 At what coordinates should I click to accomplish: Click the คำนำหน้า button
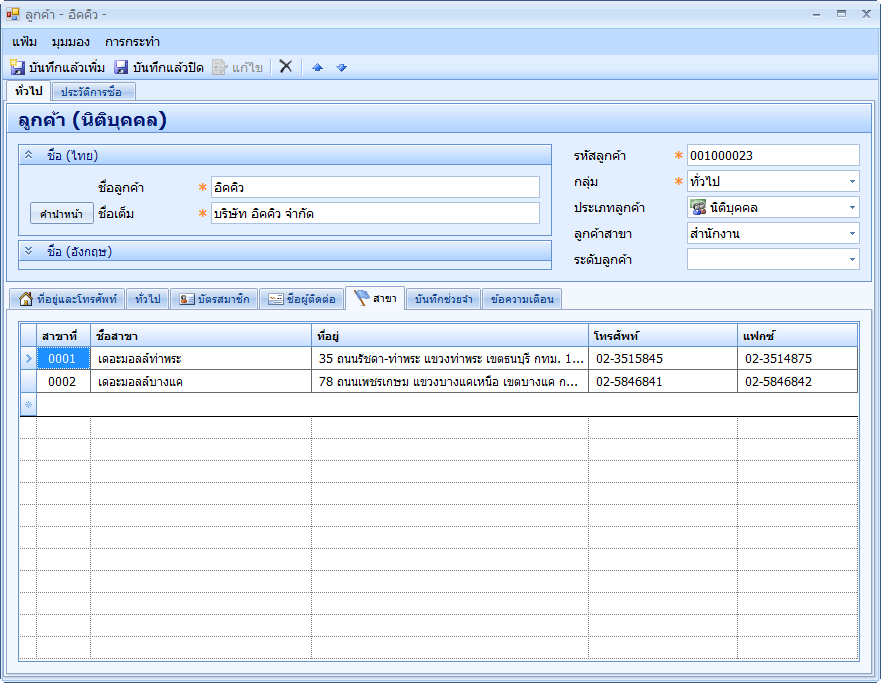click(x=62, y=214)
